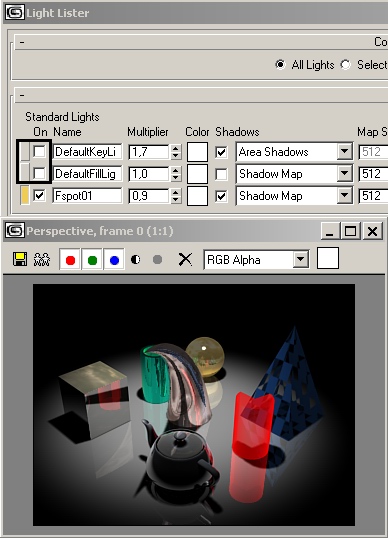Click the Clone Virtual Frame Buffer icon
The height and width of the screenshot is (538, 388).
pos(42,259)
